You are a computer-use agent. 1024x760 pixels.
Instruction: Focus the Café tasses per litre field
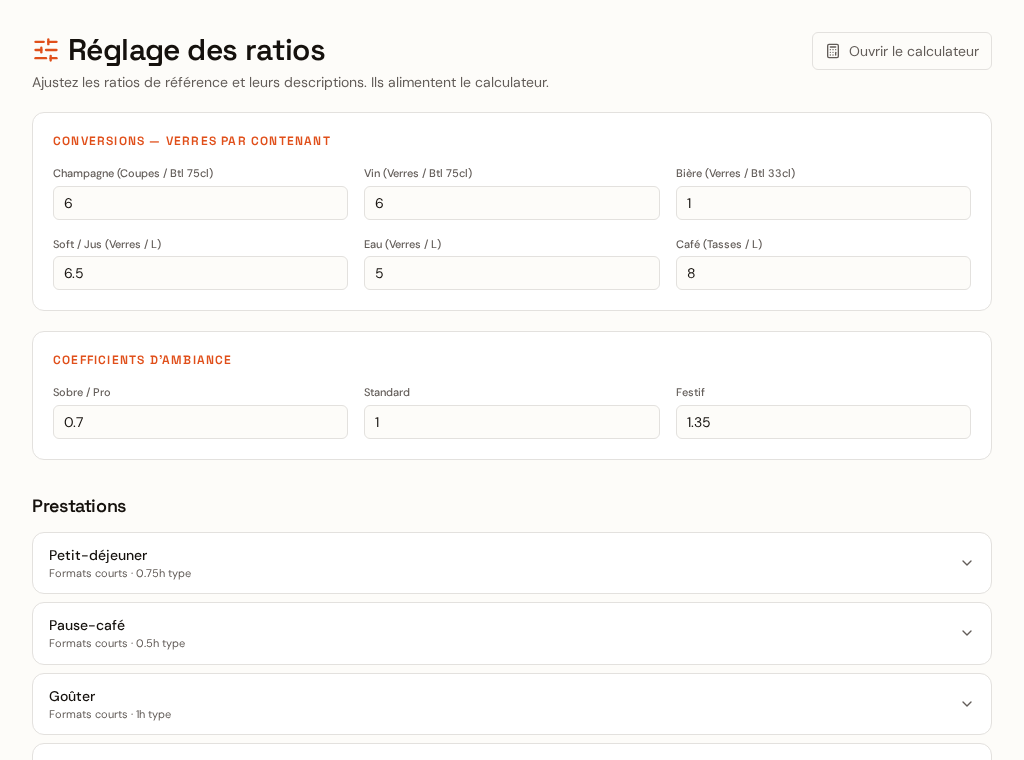click(823, 273)
